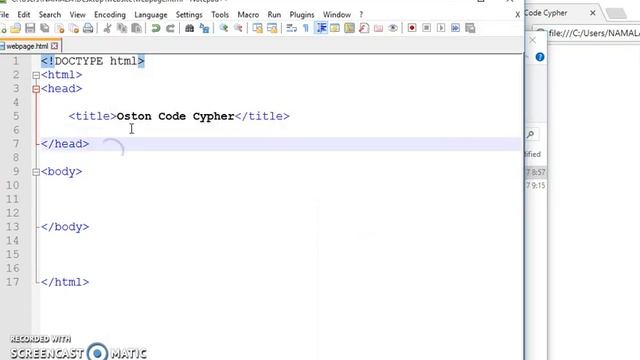Open the View menu
This screenshot has height=360, width=640.
pyautogui.click(x=78, y=15)
